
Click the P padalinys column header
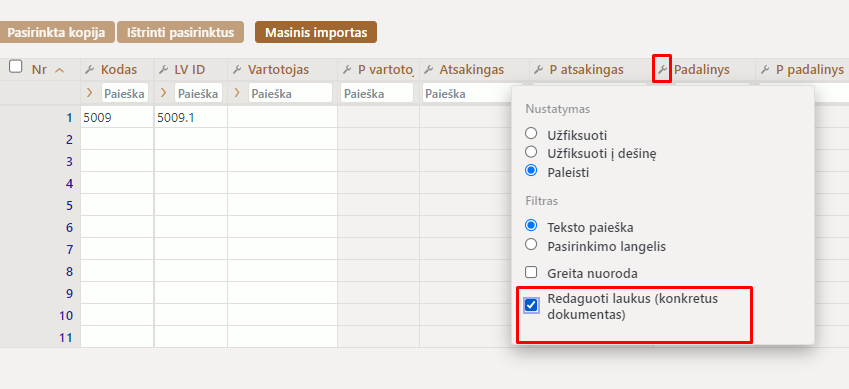pyautogui.click(x=810, y=70)
